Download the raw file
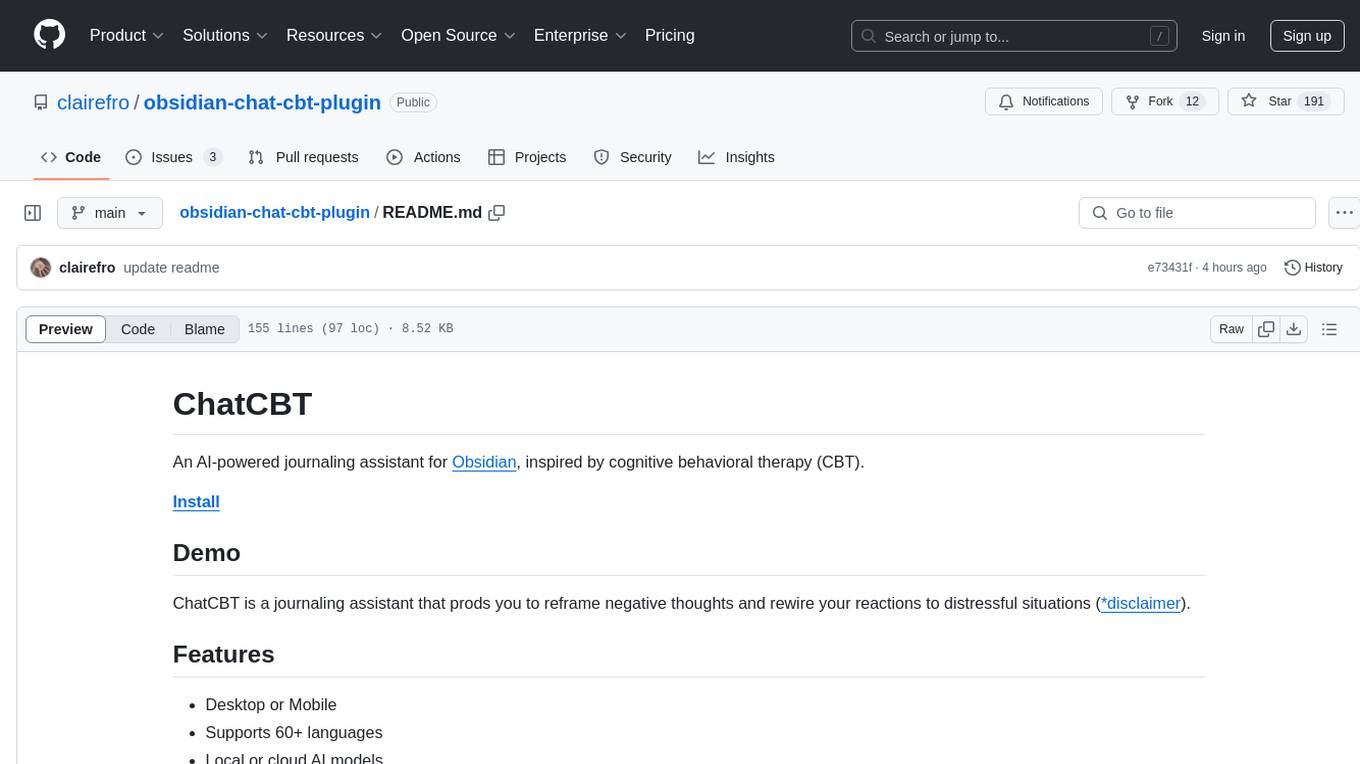 click(1293, 329)
